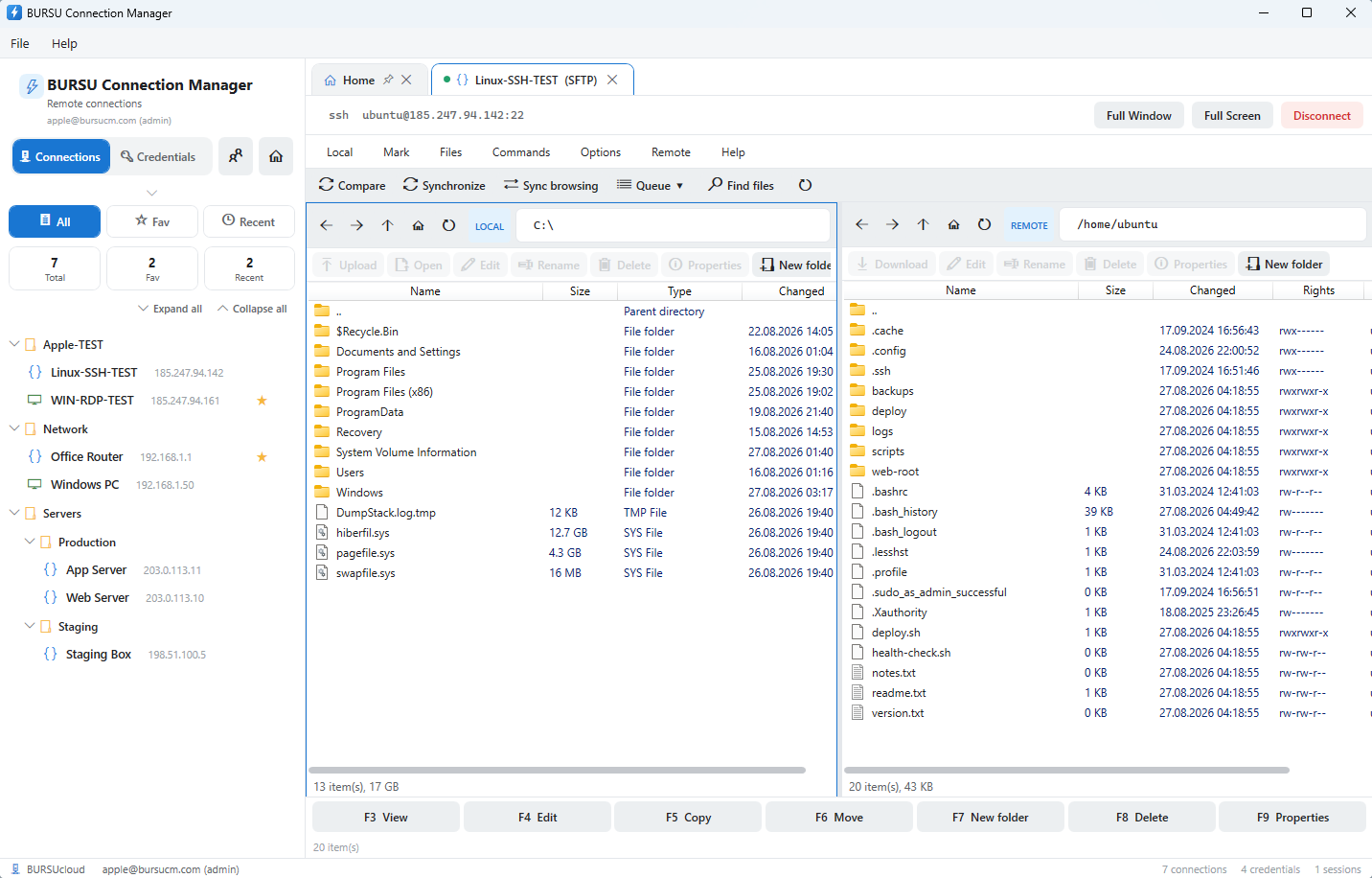Click the local path field C:\
Image resolution: width=1372 pixels, height=878 pixels.
coord(674,225)
